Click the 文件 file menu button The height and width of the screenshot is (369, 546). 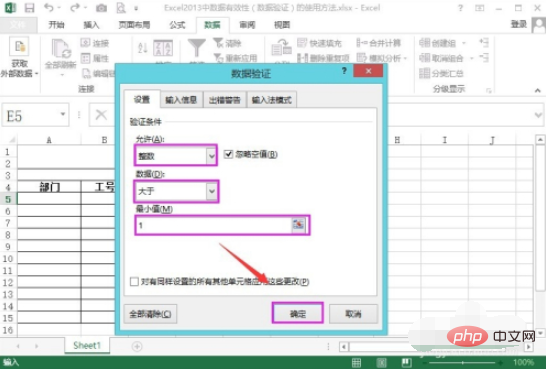click(18, 25)
